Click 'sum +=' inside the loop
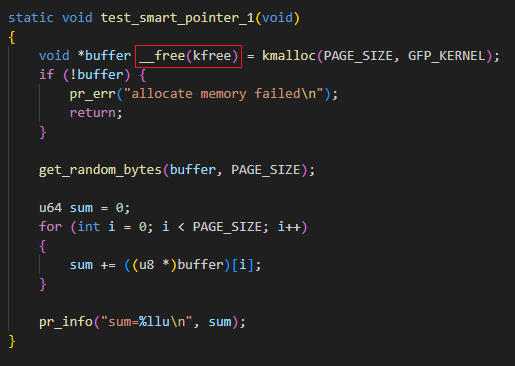Screen dimensions: 515x366 (93, 265)
